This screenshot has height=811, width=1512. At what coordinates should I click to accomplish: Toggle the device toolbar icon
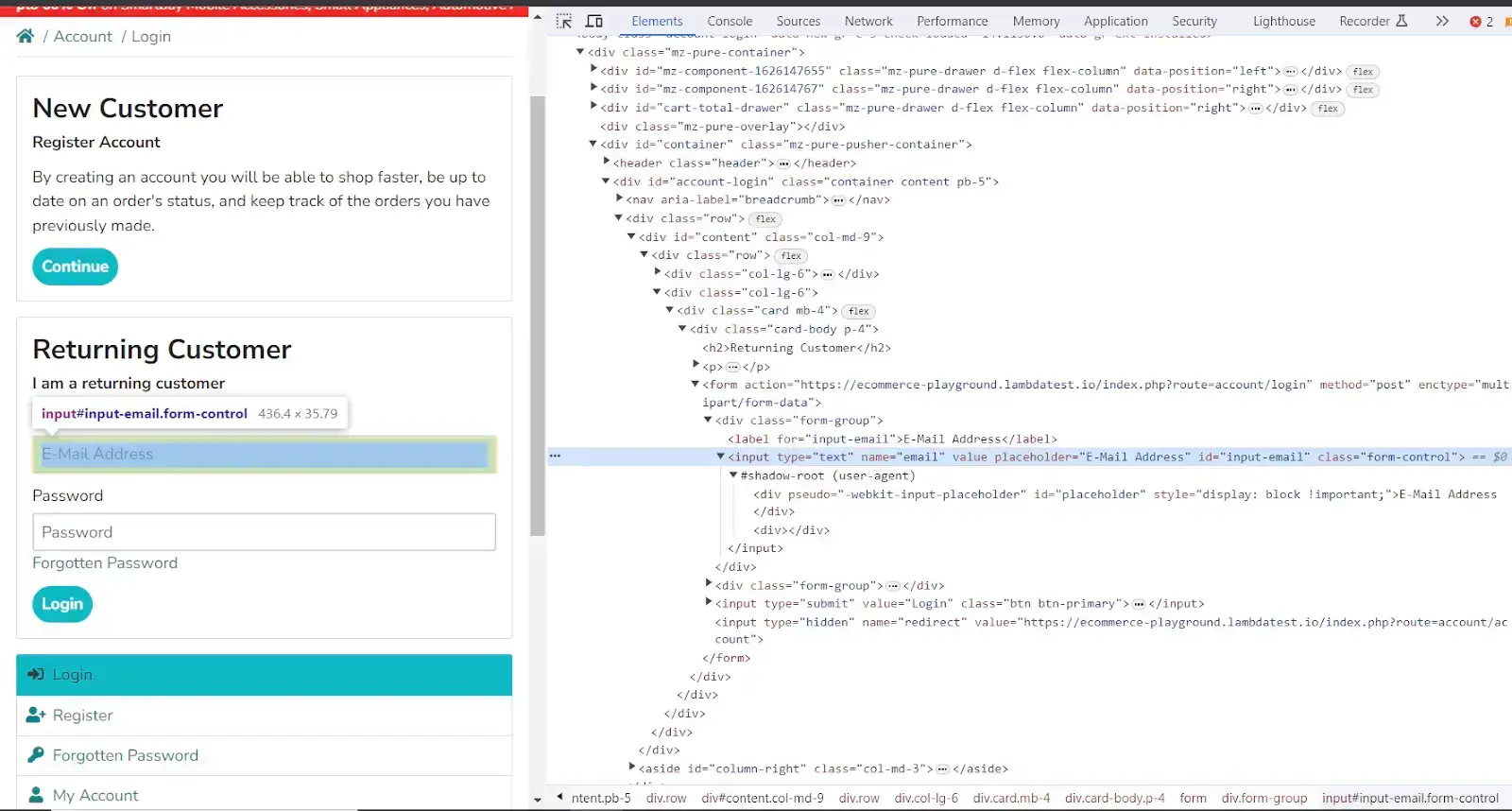point(594,21)
